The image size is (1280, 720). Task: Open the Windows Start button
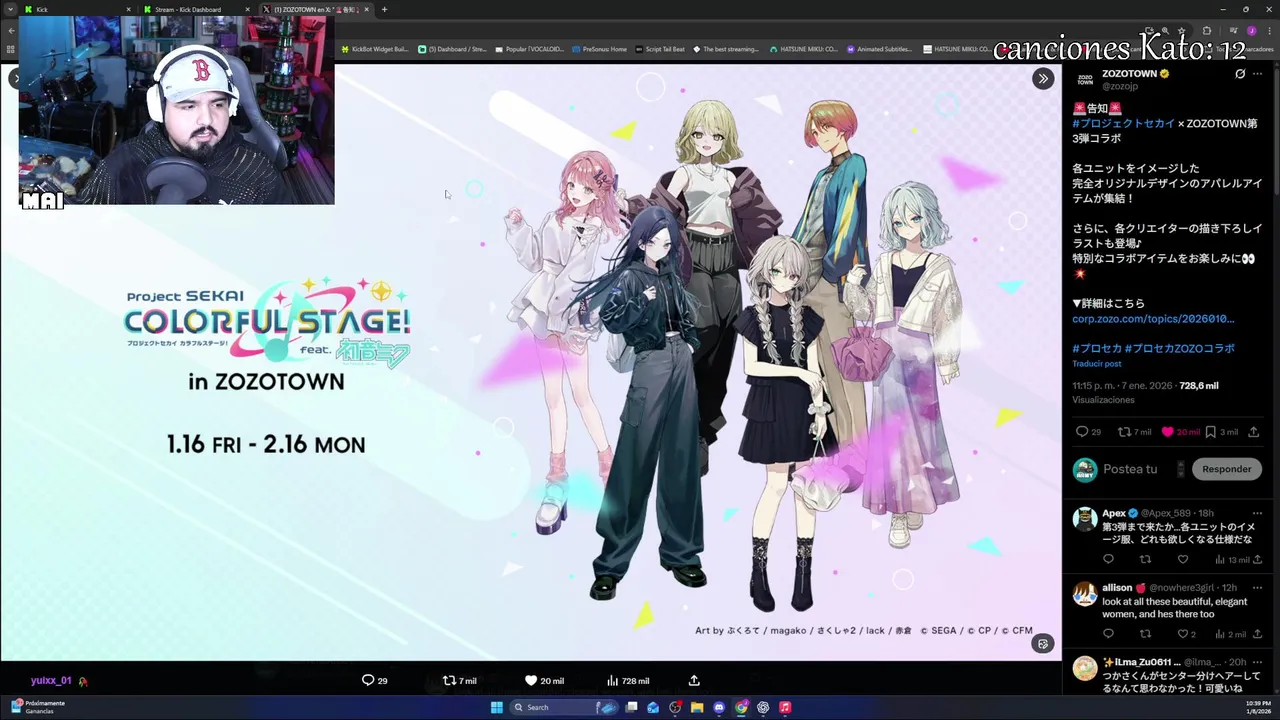[497, 707]
